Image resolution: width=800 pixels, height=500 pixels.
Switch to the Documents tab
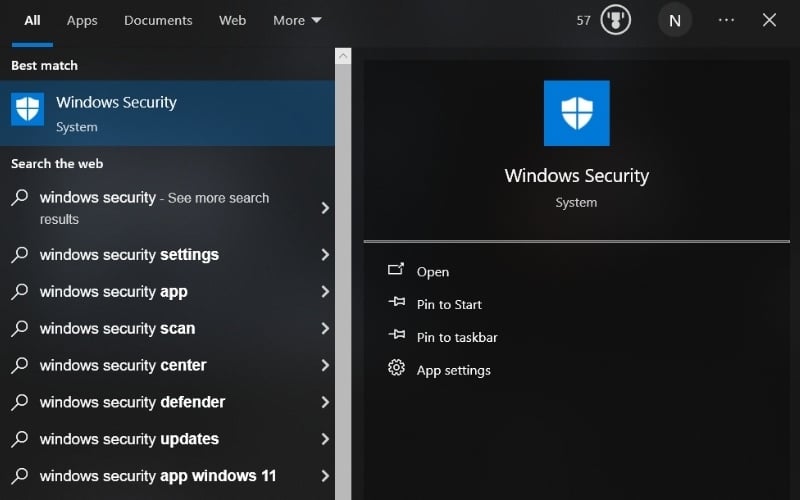[158, 20]
